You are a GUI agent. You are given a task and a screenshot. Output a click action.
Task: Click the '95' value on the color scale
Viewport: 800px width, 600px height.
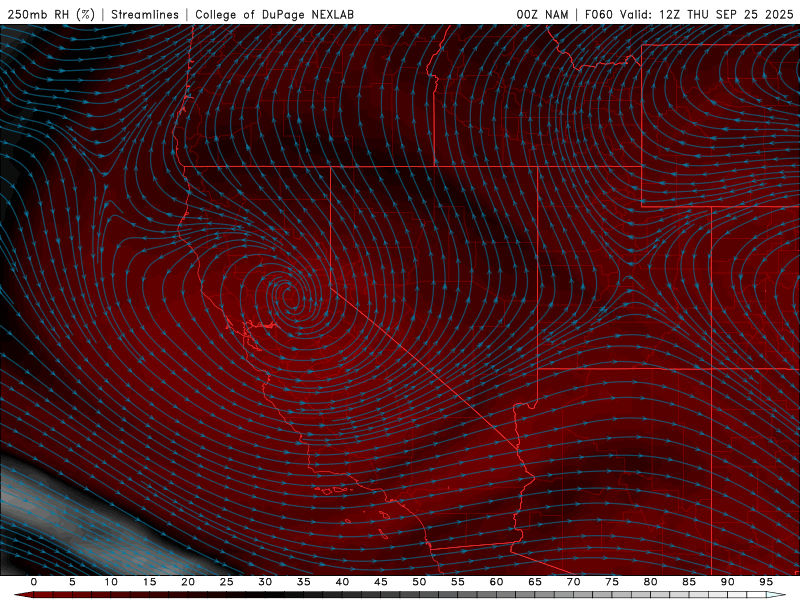coord(765,582)
